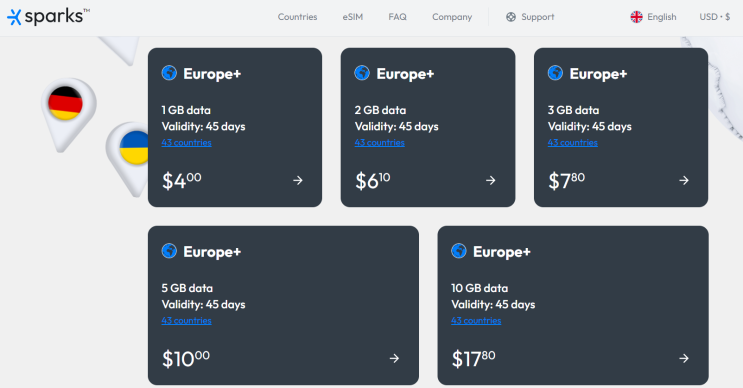The height and width of the screenshot is (388, 743).
Task: Open the Company menu
Action: click(452, 17)
